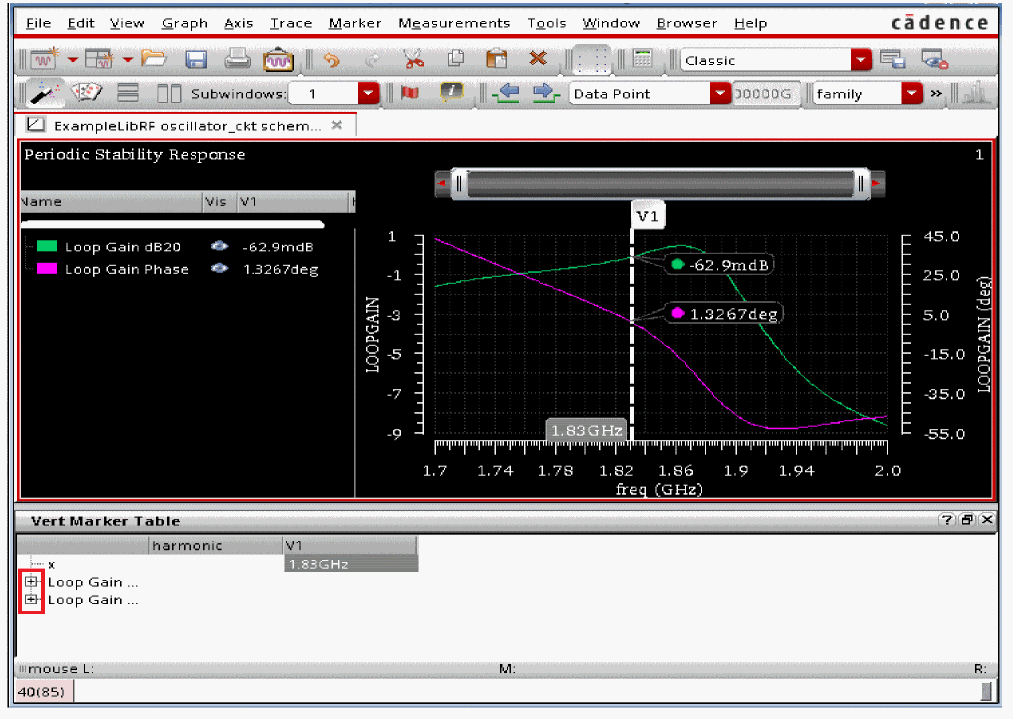Image resolution: width=1013 pixels, height=719 pixels.
Task: Toggle visibility eye for Loop Gain Phase
Action: 219,269
